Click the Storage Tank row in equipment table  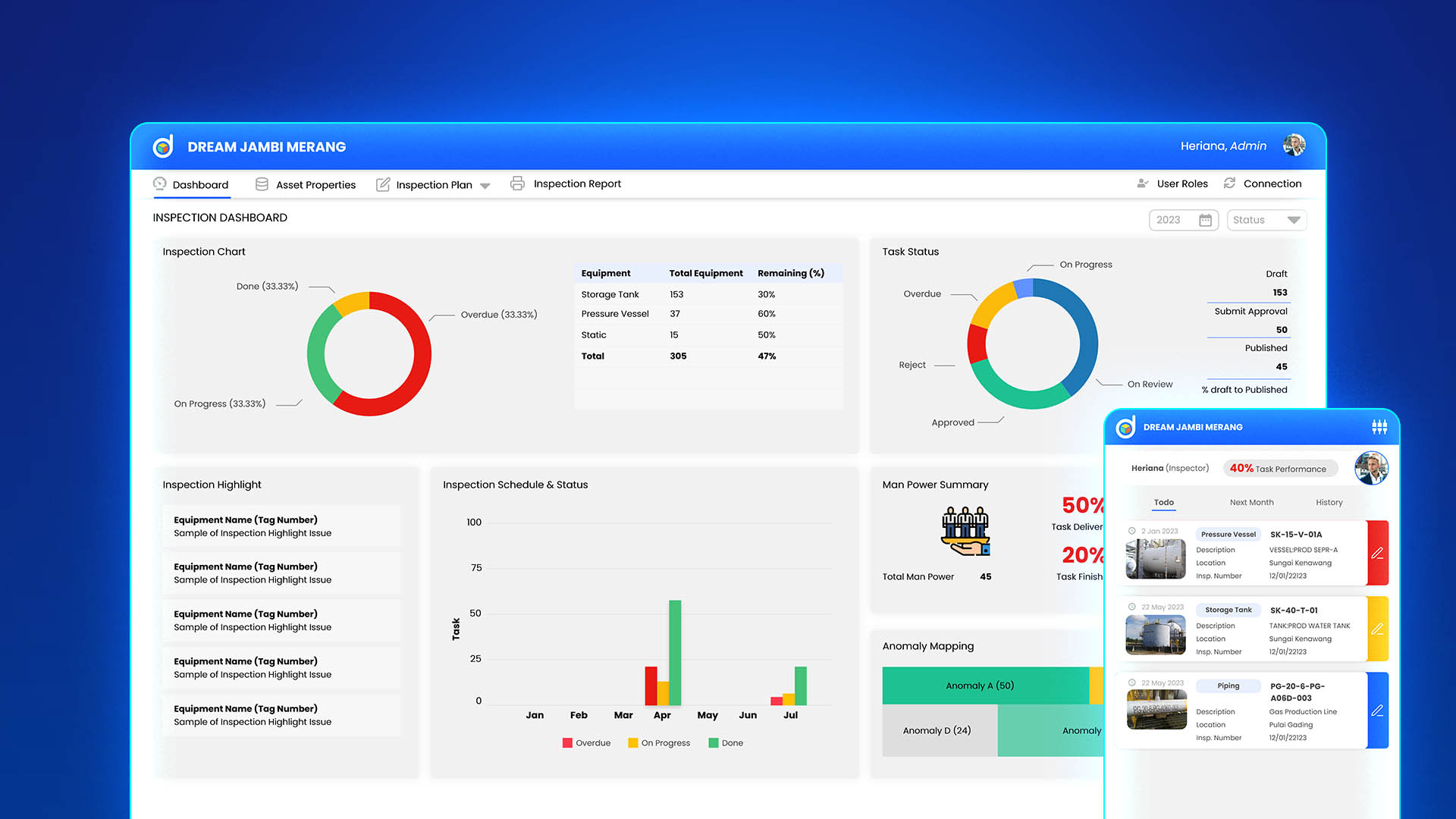pos(708,294)
